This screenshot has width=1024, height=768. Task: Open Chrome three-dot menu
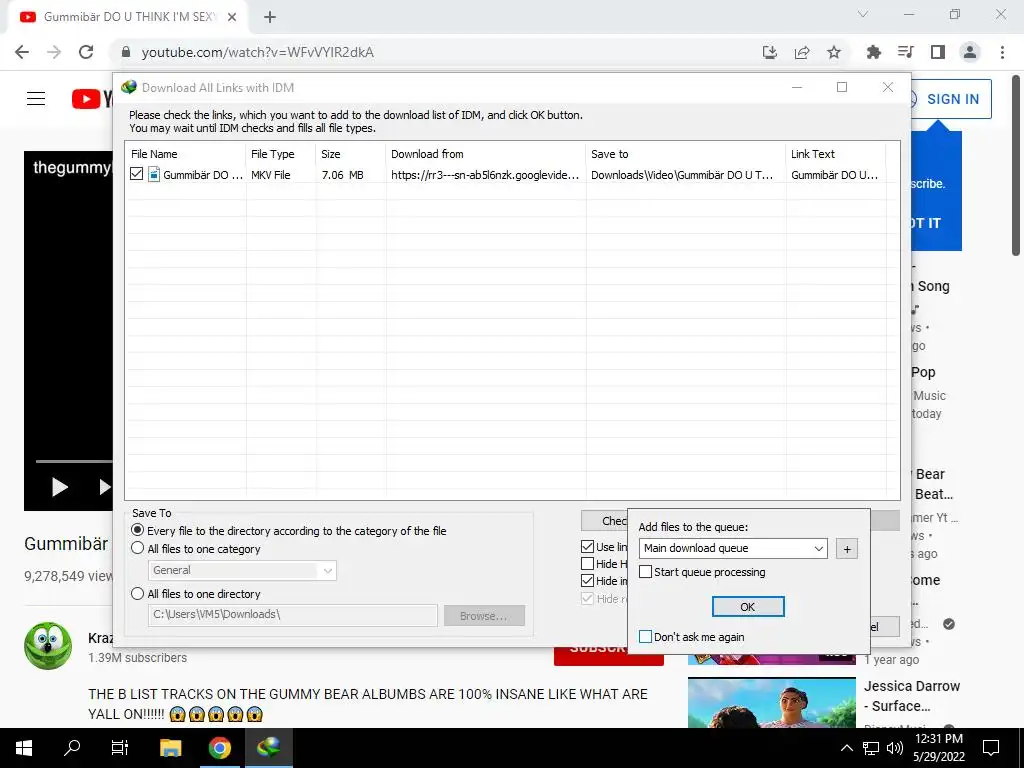(1002, 52)
